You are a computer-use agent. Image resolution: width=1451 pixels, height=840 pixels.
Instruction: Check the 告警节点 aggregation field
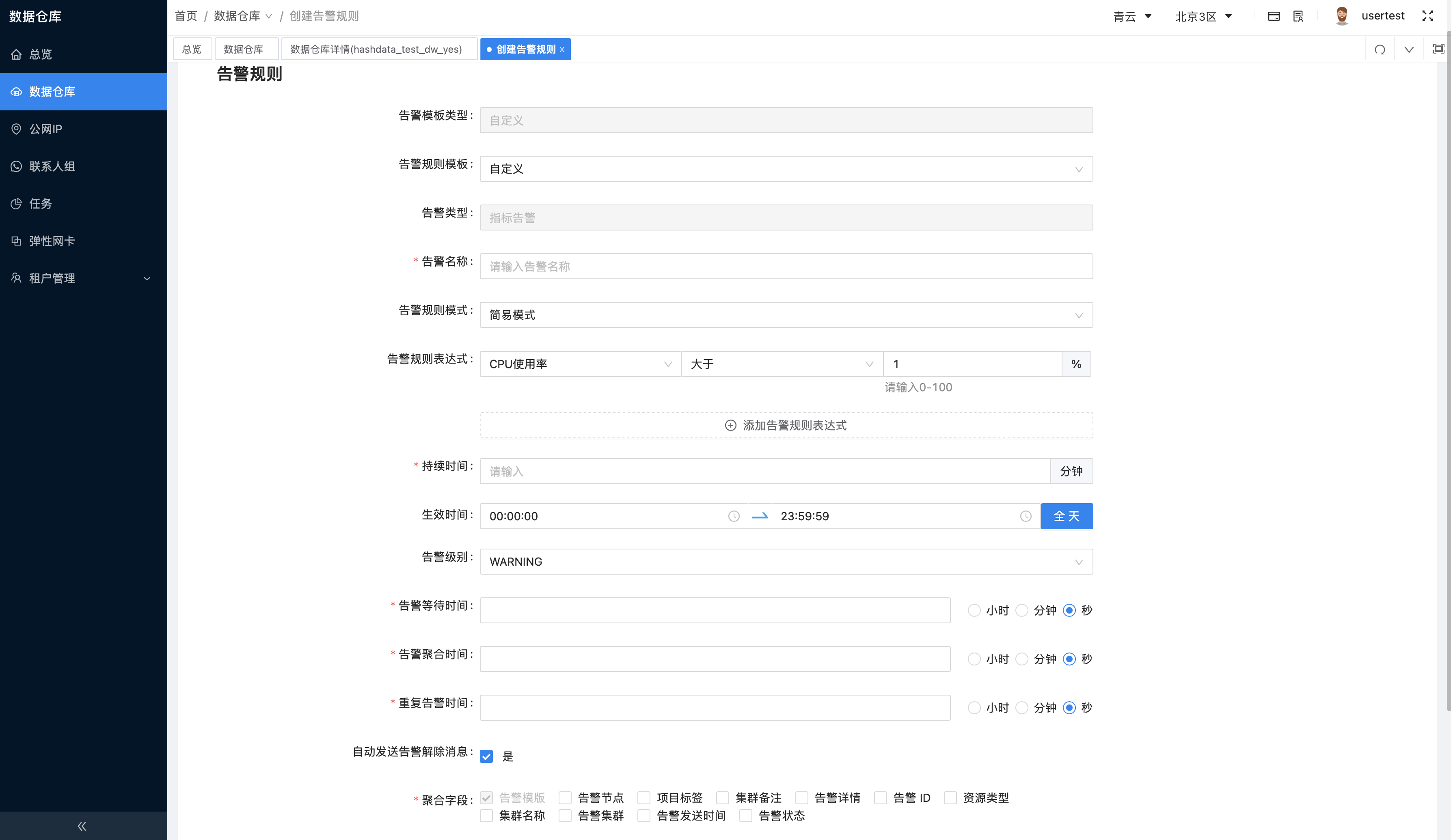pos(565,797)
